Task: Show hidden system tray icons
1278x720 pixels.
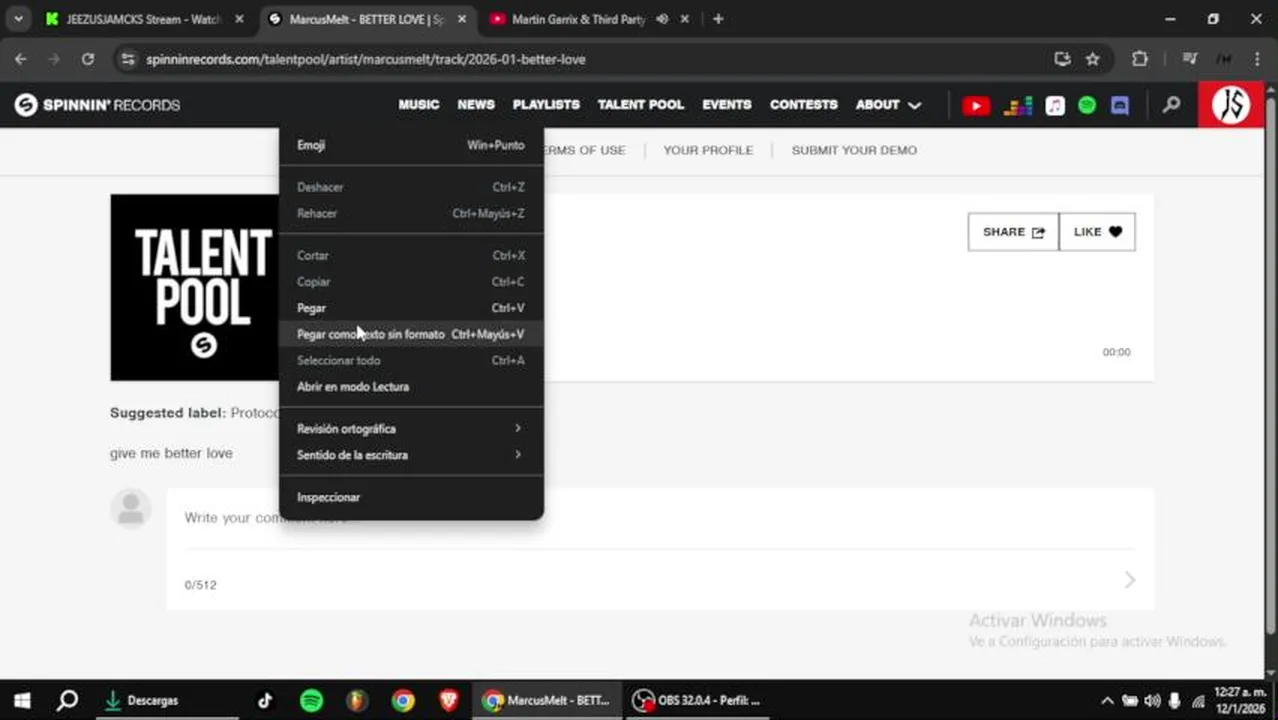Action: (x=1107, y=701)
